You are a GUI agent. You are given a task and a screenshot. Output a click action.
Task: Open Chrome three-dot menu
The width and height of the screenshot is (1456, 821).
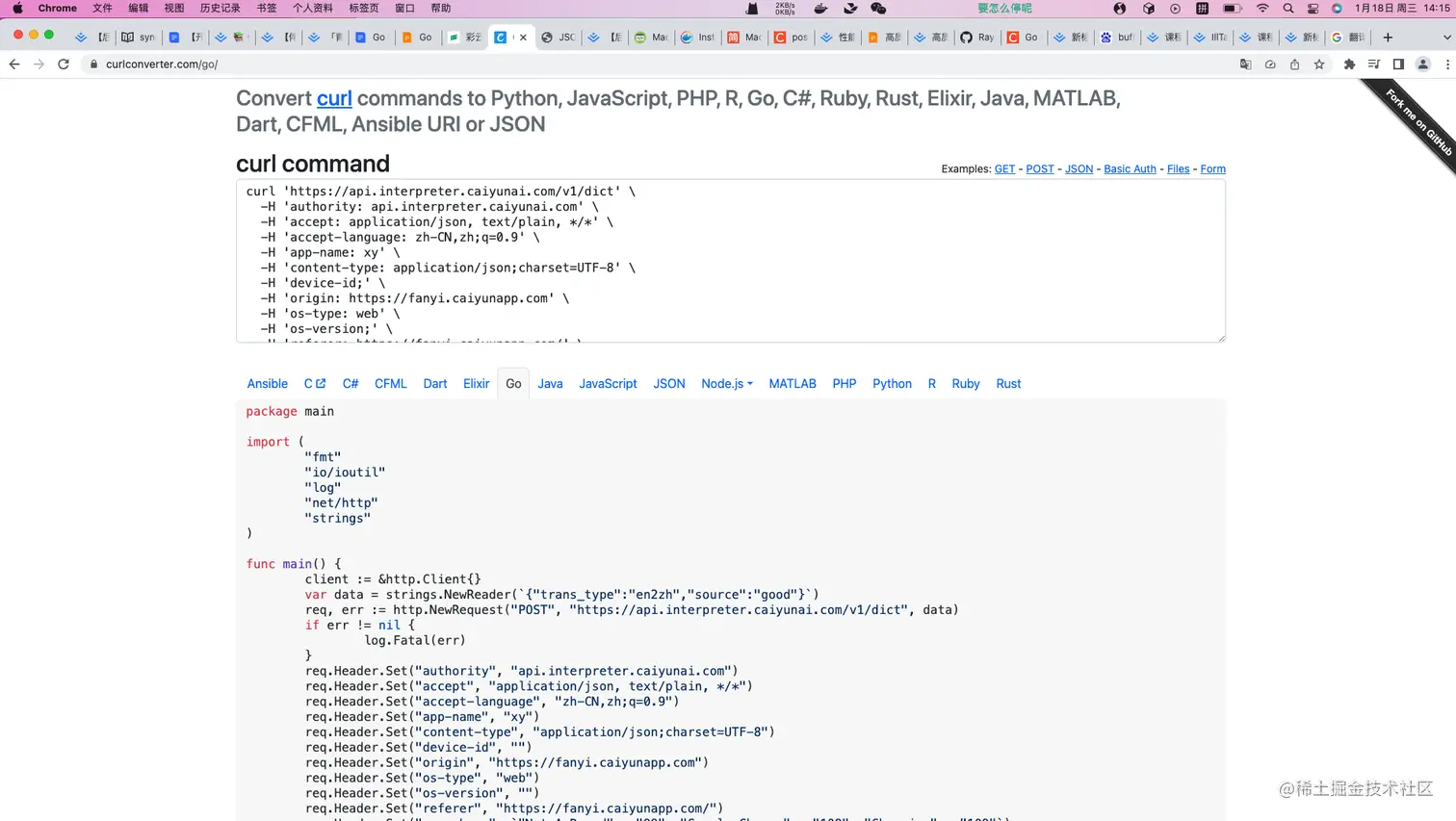coord(1447,64)
